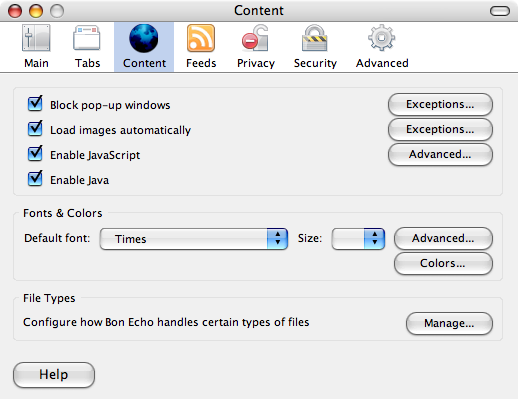Open Advanced JavaScript settings button
This screenshot has width=518, height=399.
pos(440,154)
